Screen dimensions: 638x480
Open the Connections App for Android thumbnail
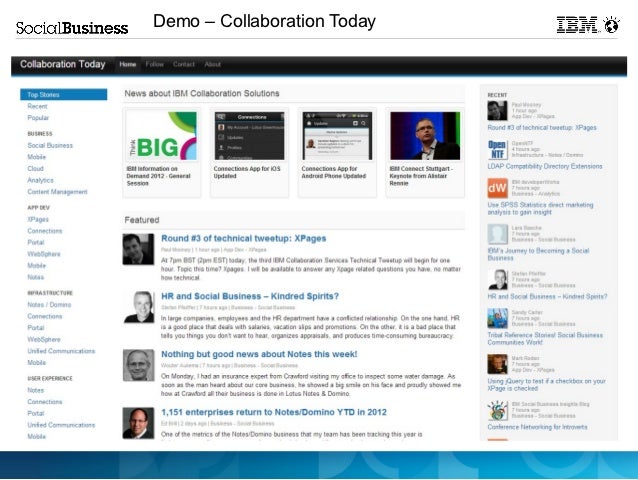click(337, 136)
